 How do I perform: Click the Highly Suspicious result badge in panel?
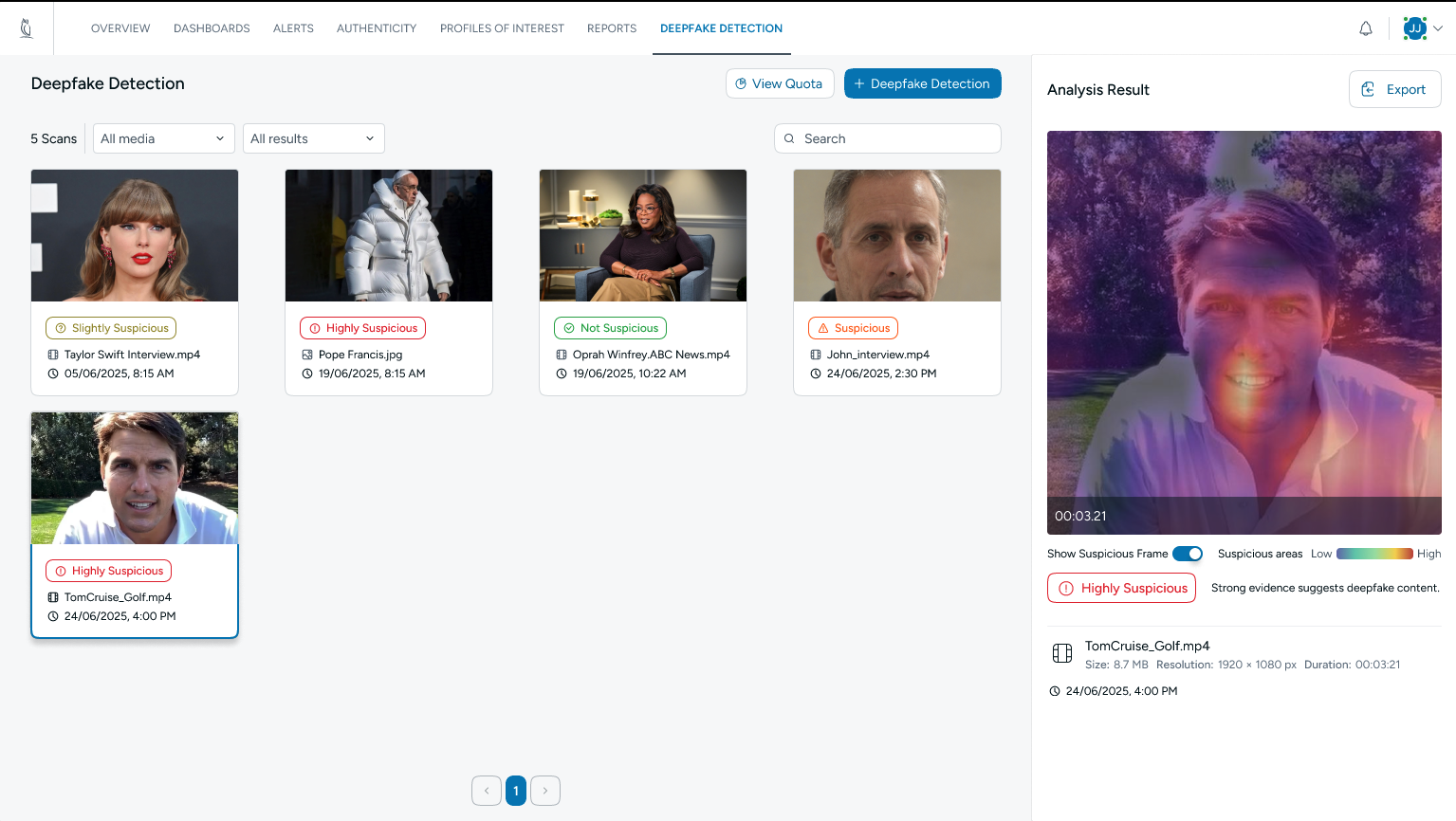(1121, 588)
